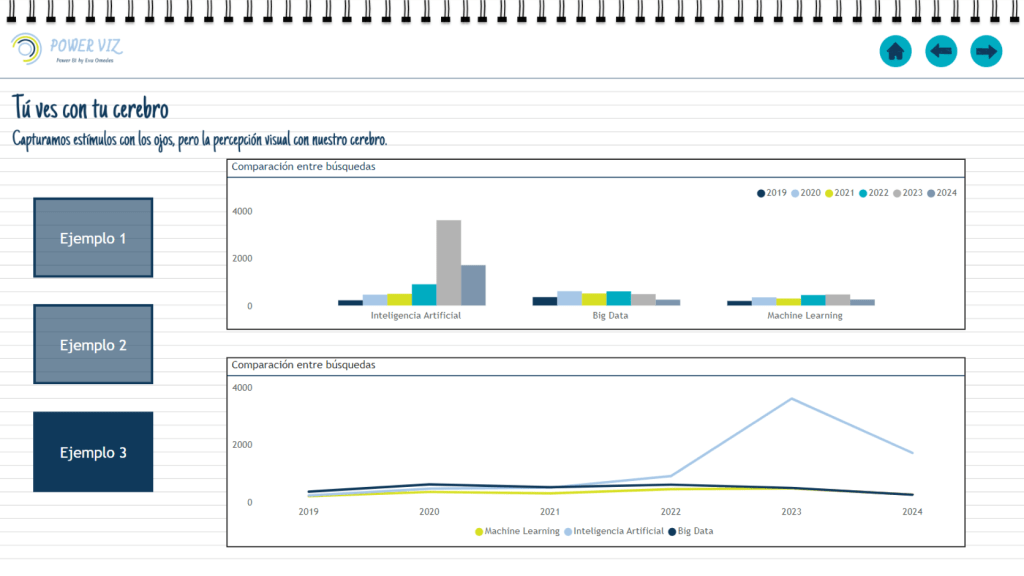Go back with the left arrow icon
Screen dimensions: 1024x576
941,51
